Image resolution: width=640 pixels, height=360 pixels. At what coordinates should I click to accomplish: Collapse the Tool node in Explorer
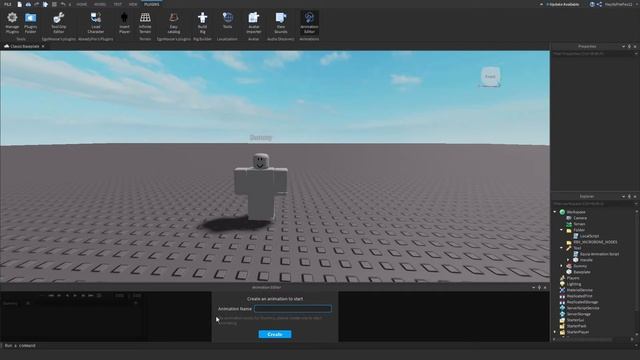(x=561, y=248)
